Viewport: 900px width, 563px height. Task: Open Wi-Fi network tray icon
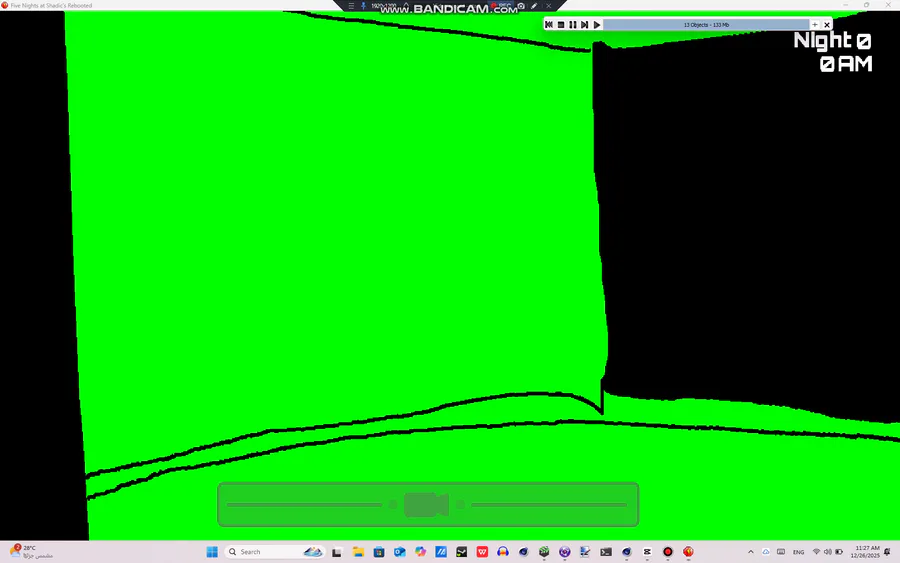pyautogui.click(x=816, y=552)
